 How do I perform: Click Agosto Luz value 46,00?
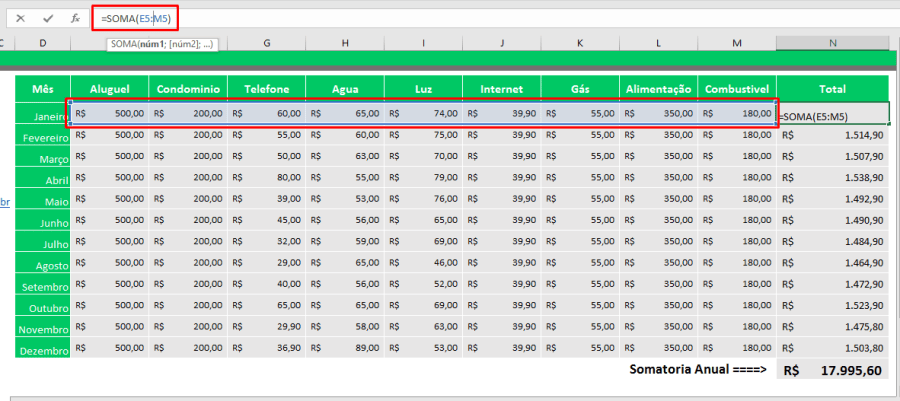(424, 263)
